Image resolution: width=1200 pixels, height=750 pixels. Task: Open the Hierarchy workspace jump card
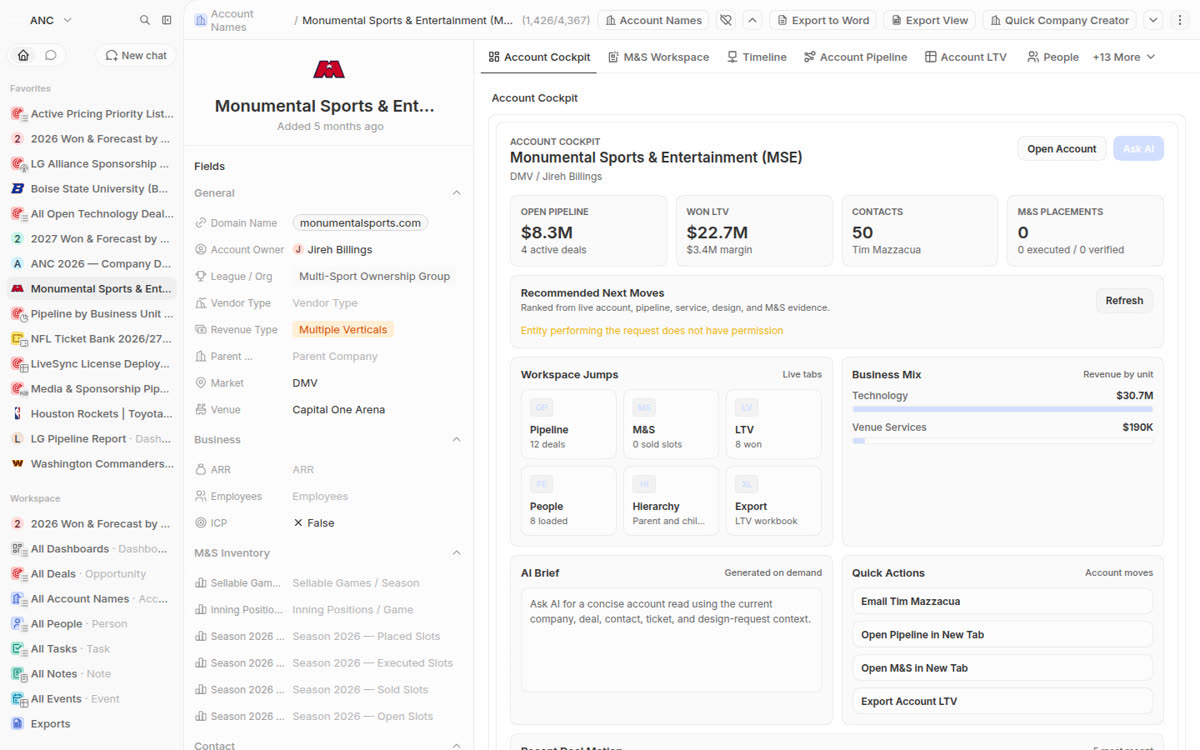(672, 501)
